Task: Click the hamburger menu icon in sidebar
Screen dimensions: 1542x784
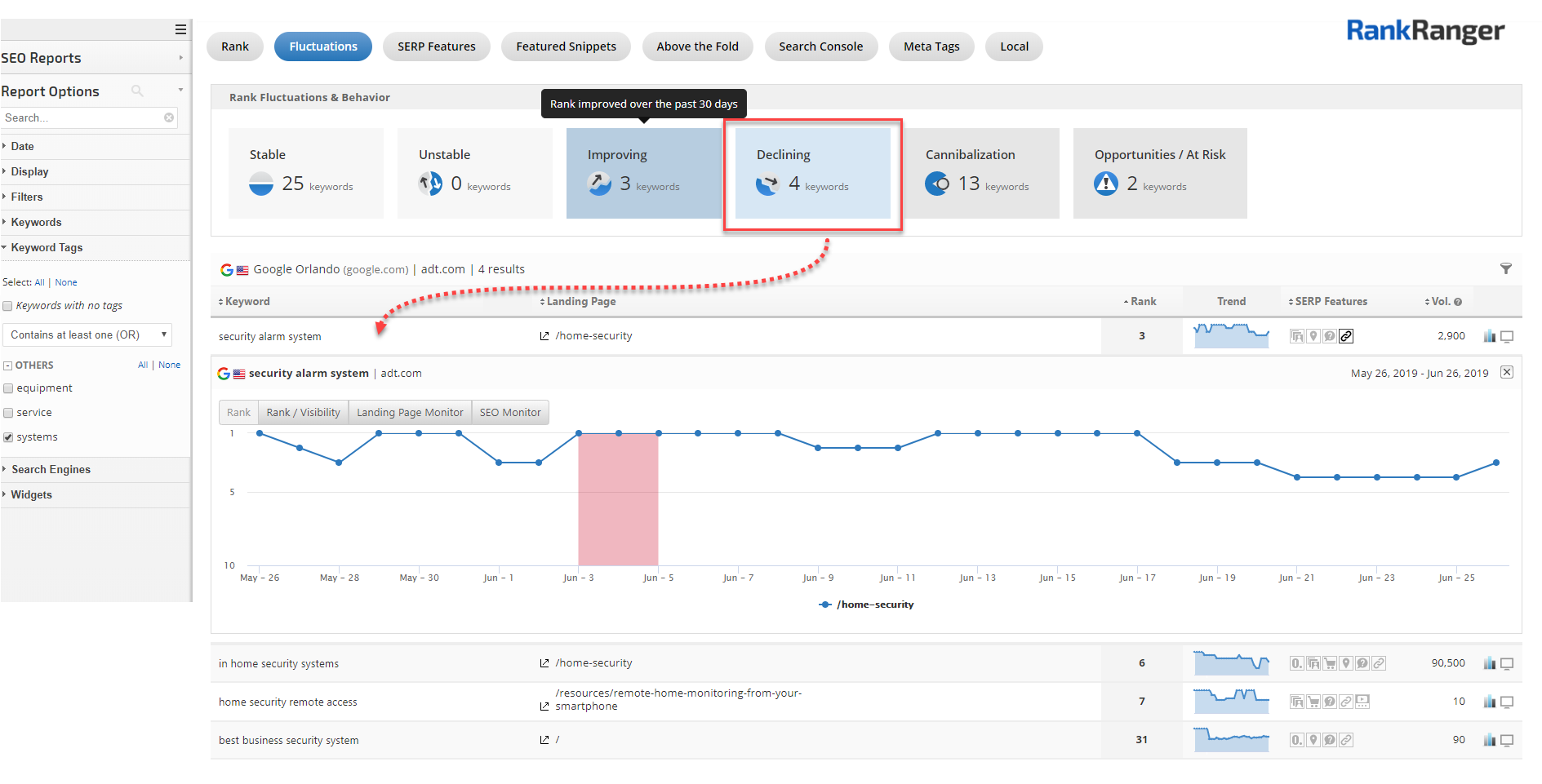Action: [x=180, y=29]
